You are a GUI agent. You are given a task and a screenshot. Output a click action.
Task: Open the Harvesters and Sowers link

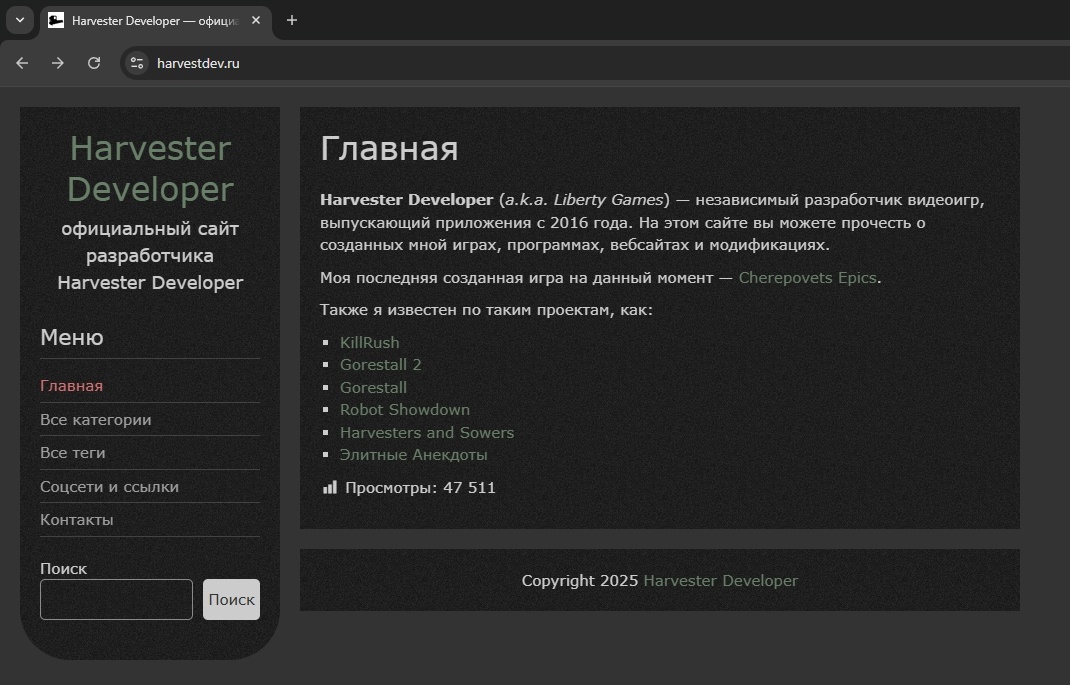[426, 433]
